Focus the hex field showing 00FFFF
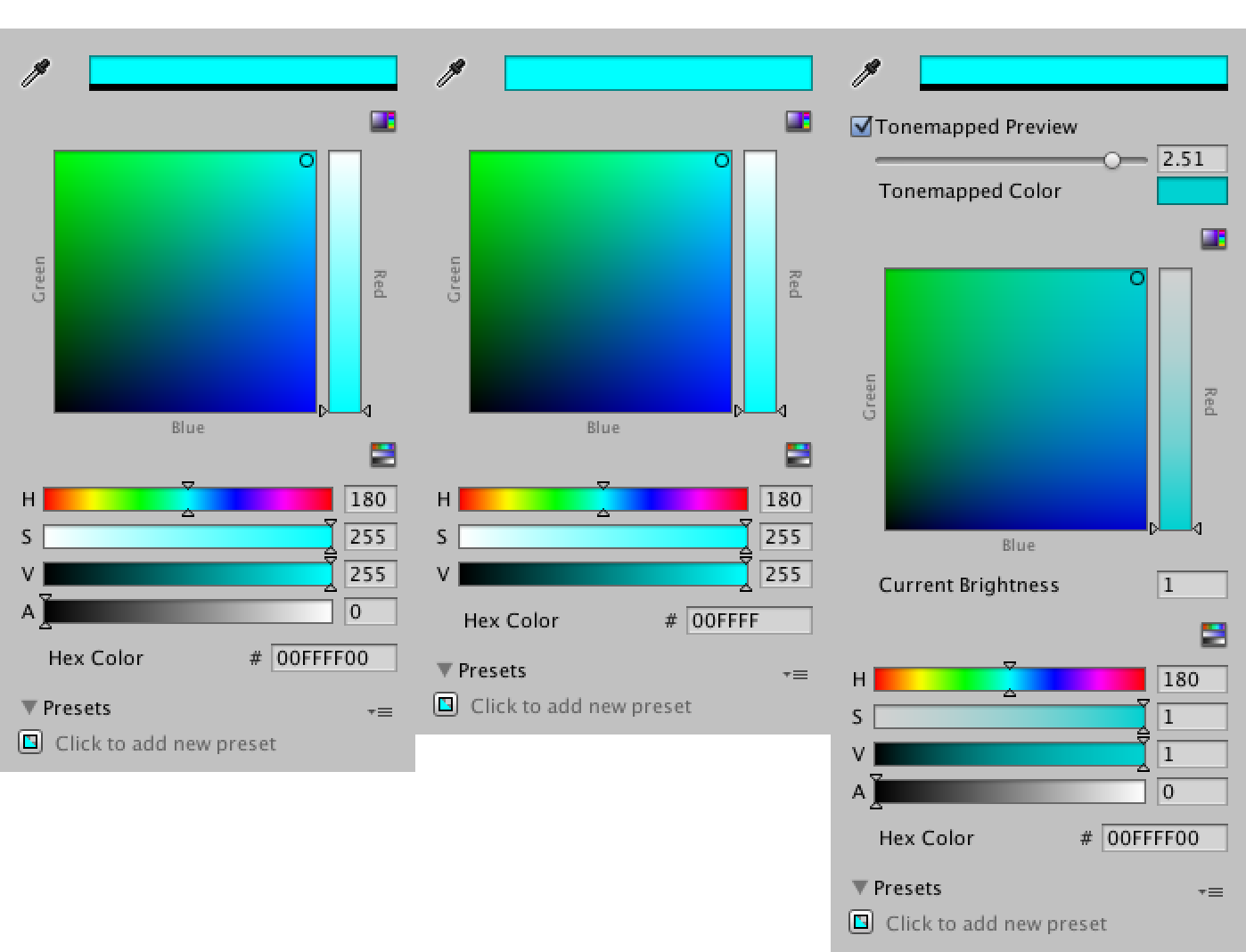This screenshot has height=952, width=1246. 750,620
